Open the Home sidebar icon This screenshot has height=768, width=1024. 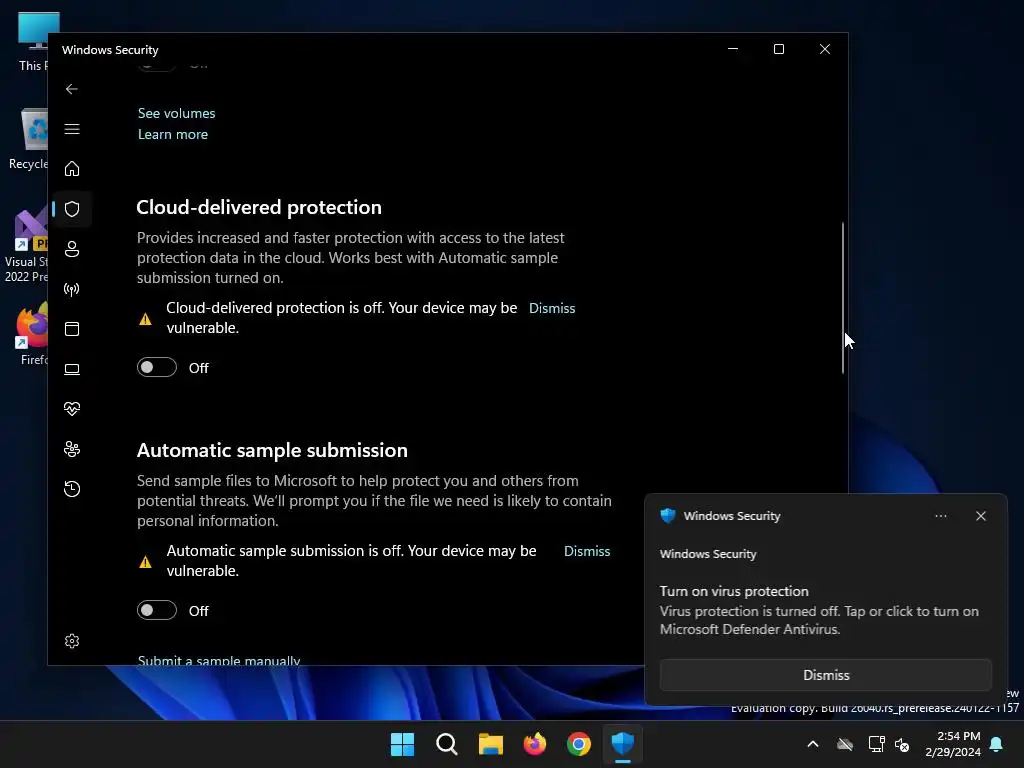coord(72,168)
